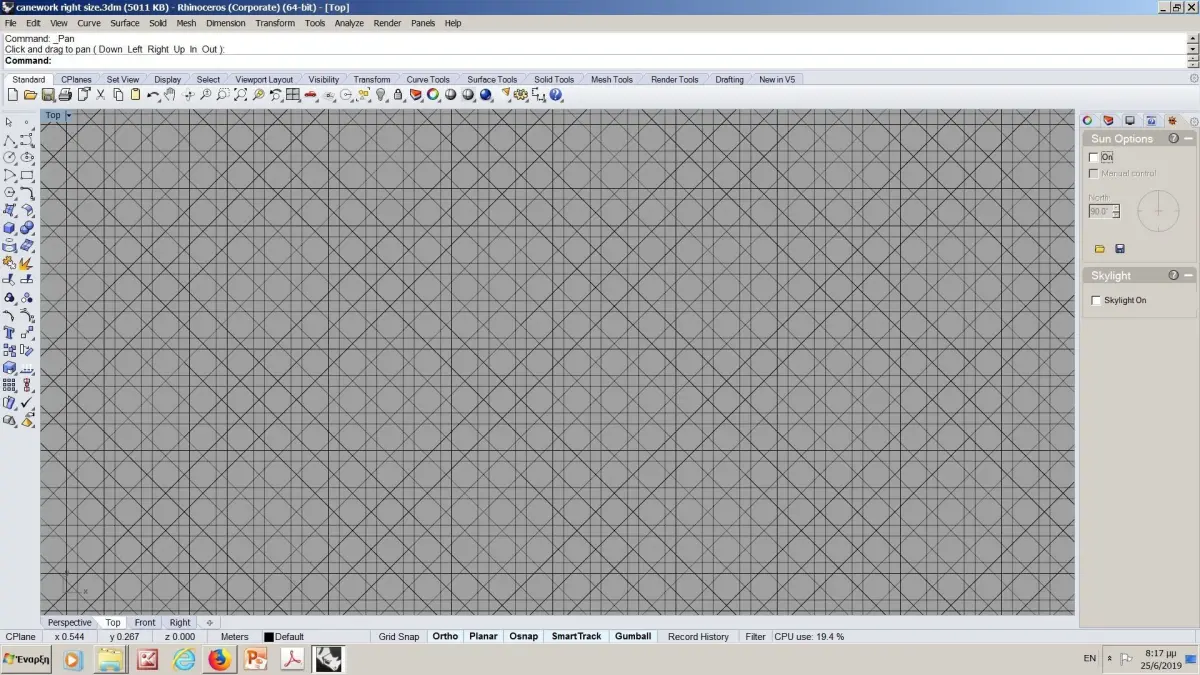The image size is (1200, 675).
Task: Click the Zoom Window magnifier icon
Action: (x=222, y=95)
